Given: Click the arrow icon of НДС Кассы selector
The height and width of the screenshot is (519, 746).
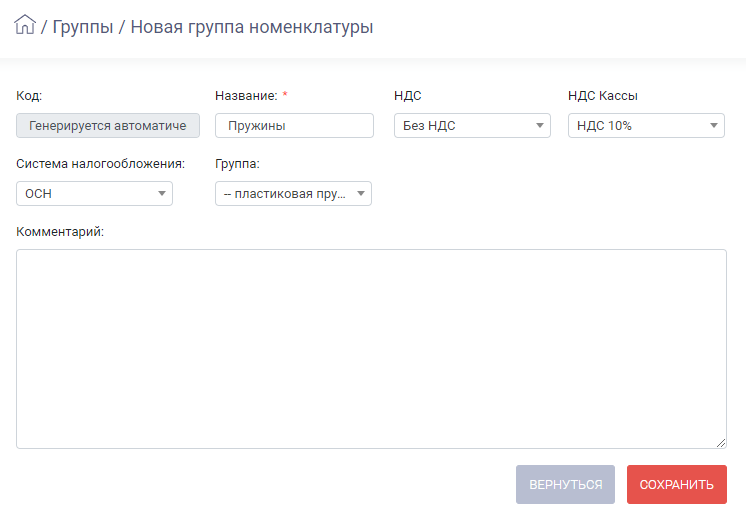Looking at the screenshot, I should pyautogui.click(x=714, y=126).
